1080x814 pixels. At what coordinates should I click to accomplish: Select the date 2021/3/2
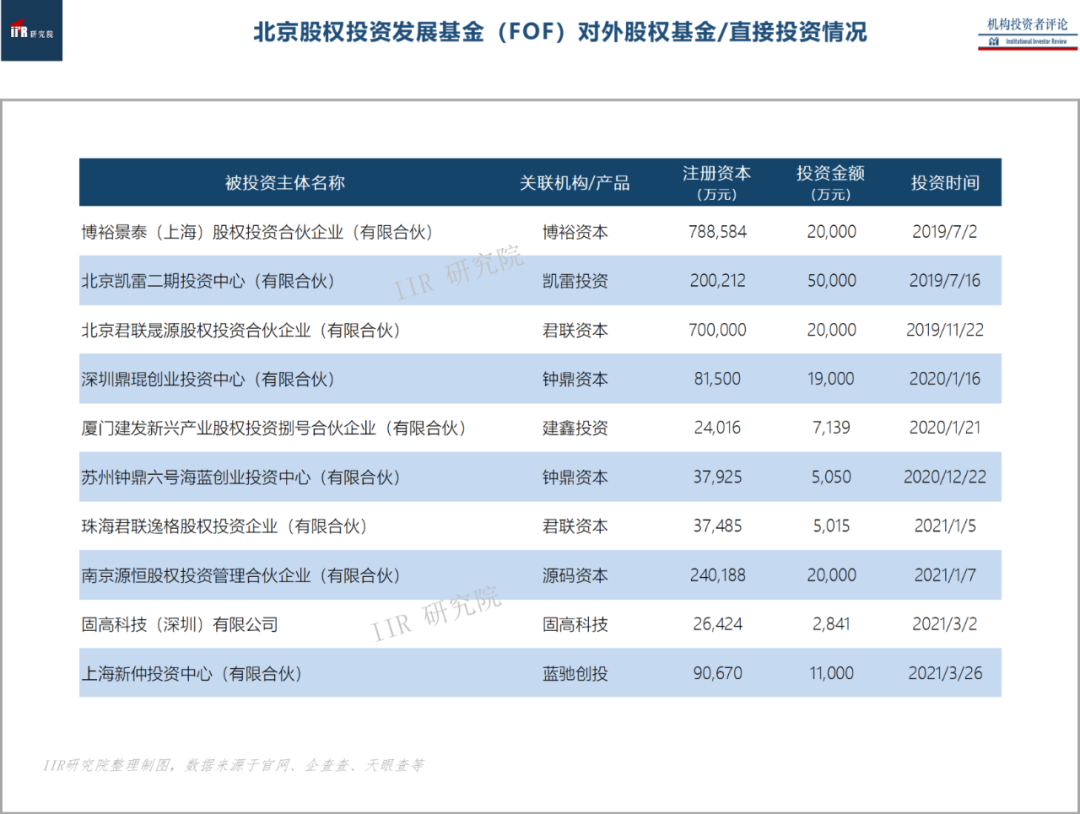[x=944, y=625]
